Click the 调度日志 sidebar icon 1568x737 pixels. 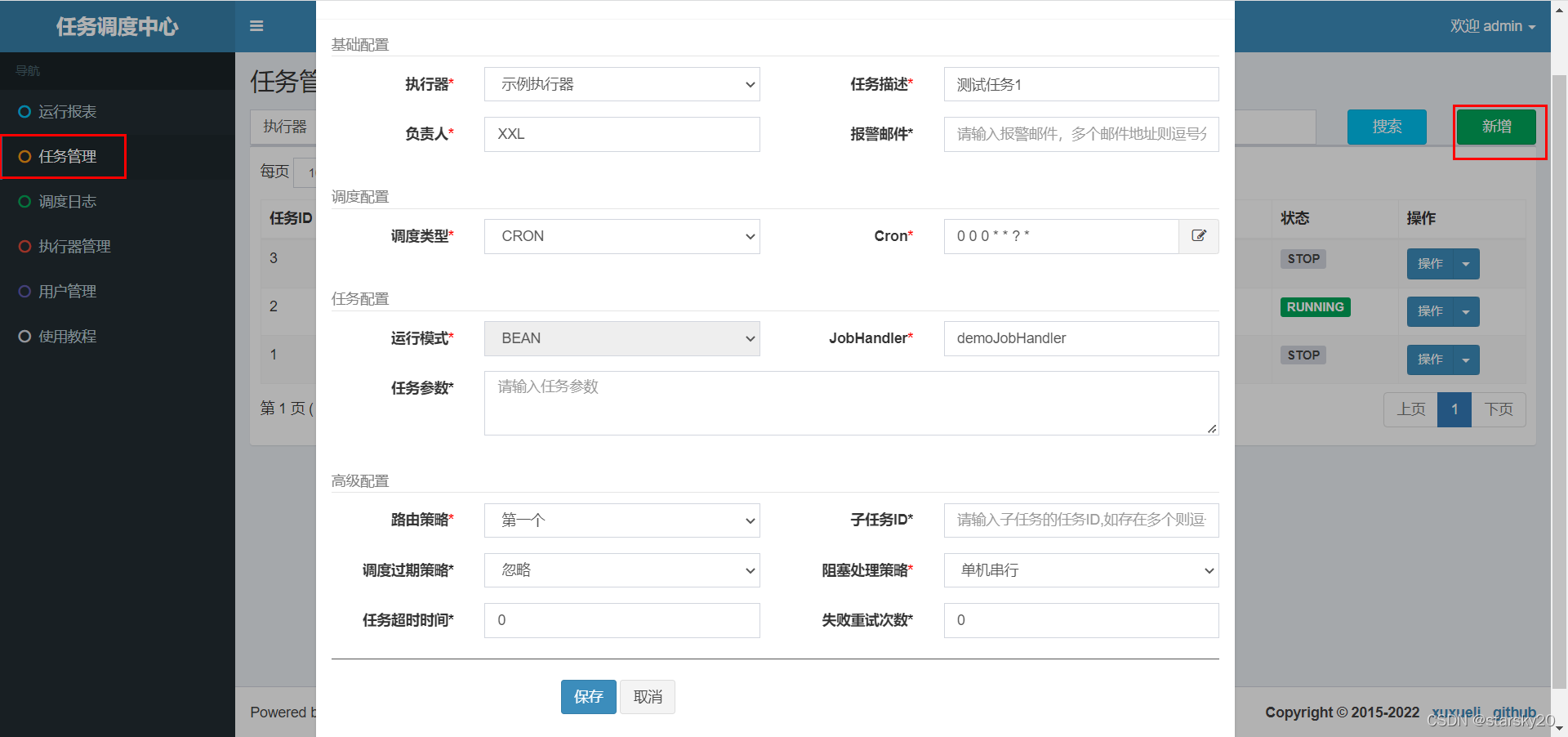point(24,201)
